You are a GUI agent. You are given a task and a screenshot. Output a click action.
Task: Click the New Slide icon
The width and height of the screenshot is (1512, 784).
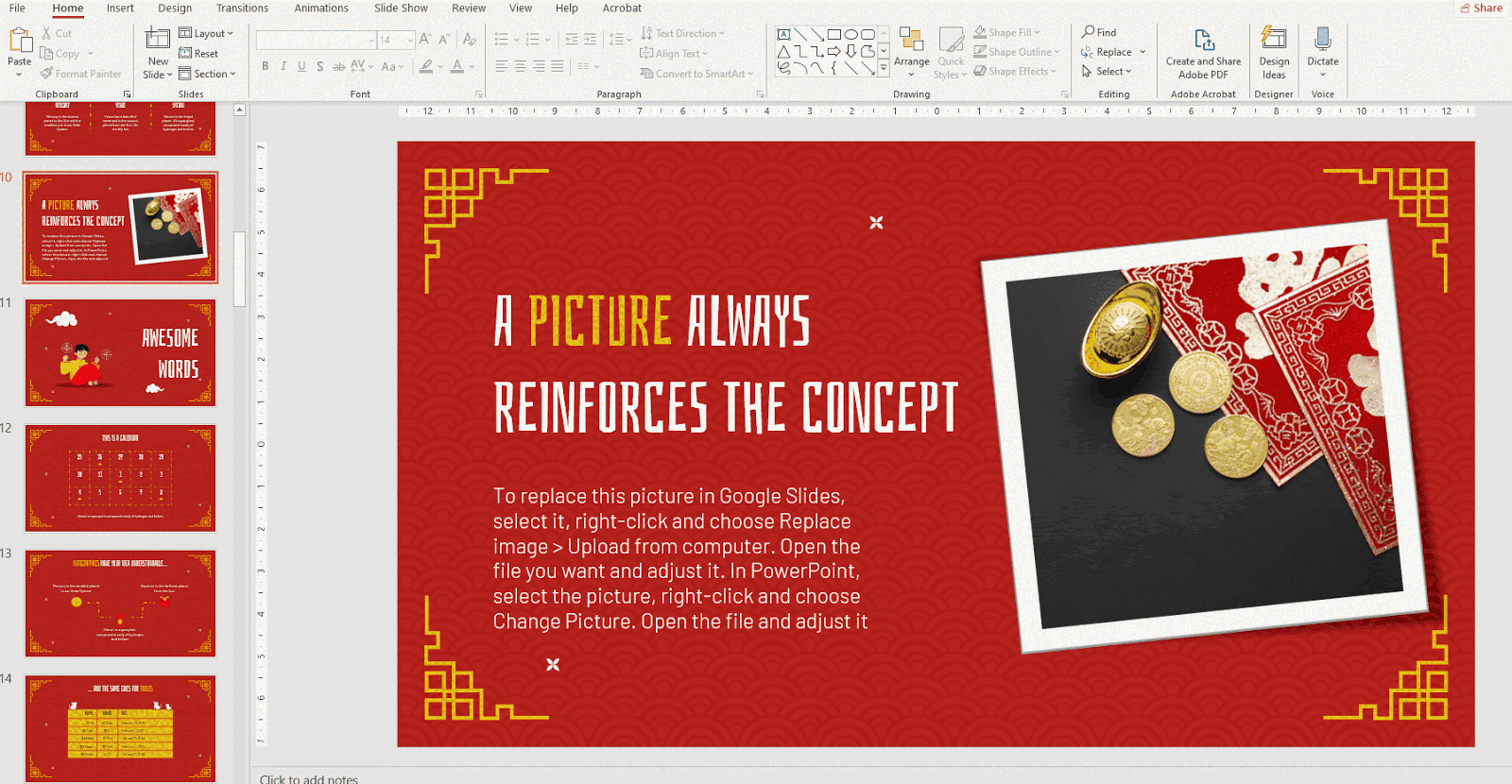[158, 40]
